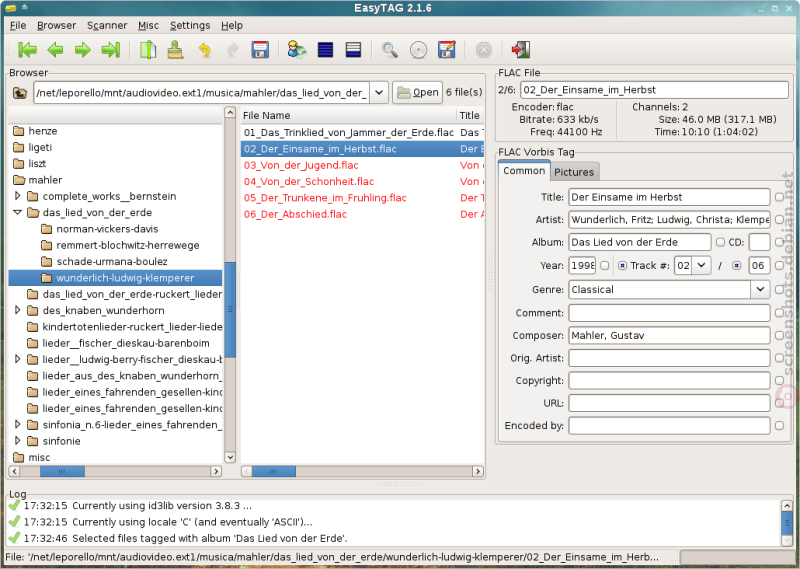Switch to the Pictures tab
The image size is (800, 569).
pyautogui.click(x=574, y=172)
